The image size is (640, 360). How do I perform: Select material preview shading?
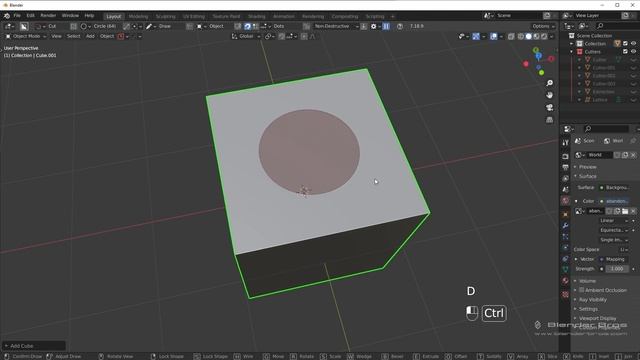(x=536, y=36)
